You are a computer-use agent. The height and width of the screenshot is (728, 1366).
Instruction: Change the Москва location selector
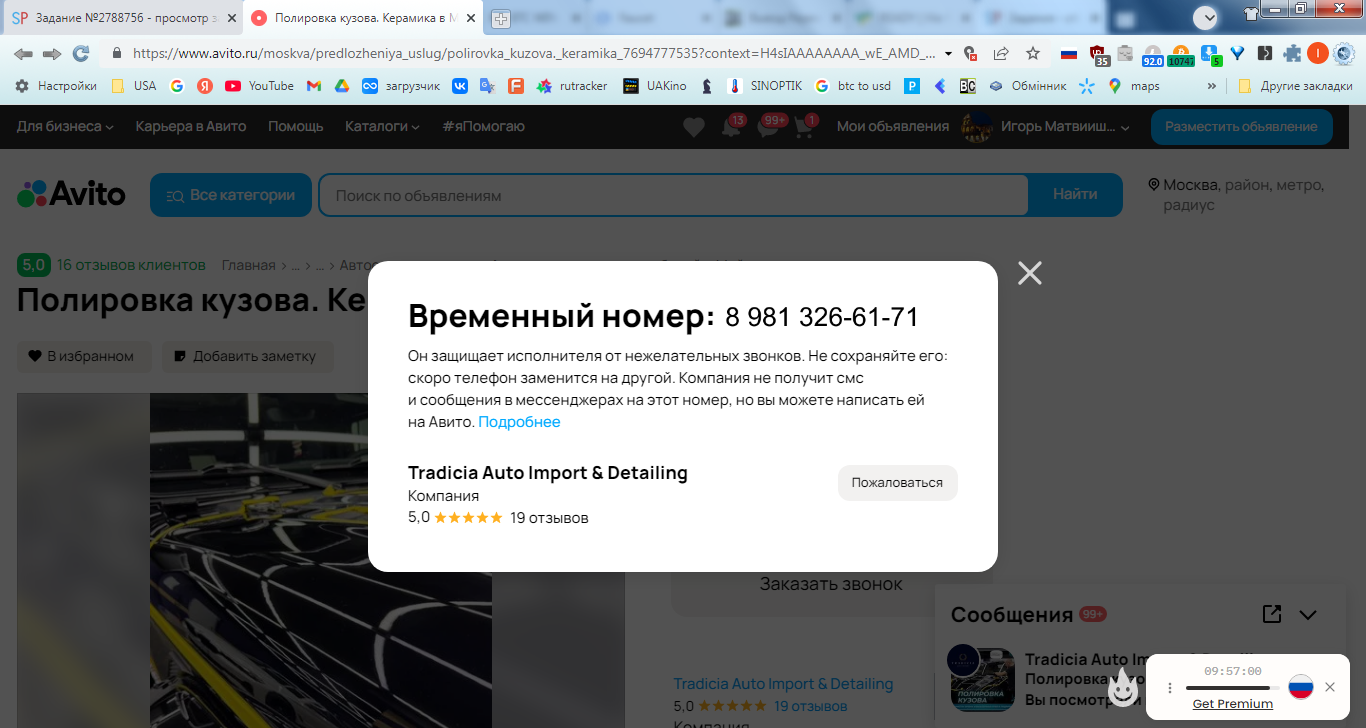coord(1237,195)
